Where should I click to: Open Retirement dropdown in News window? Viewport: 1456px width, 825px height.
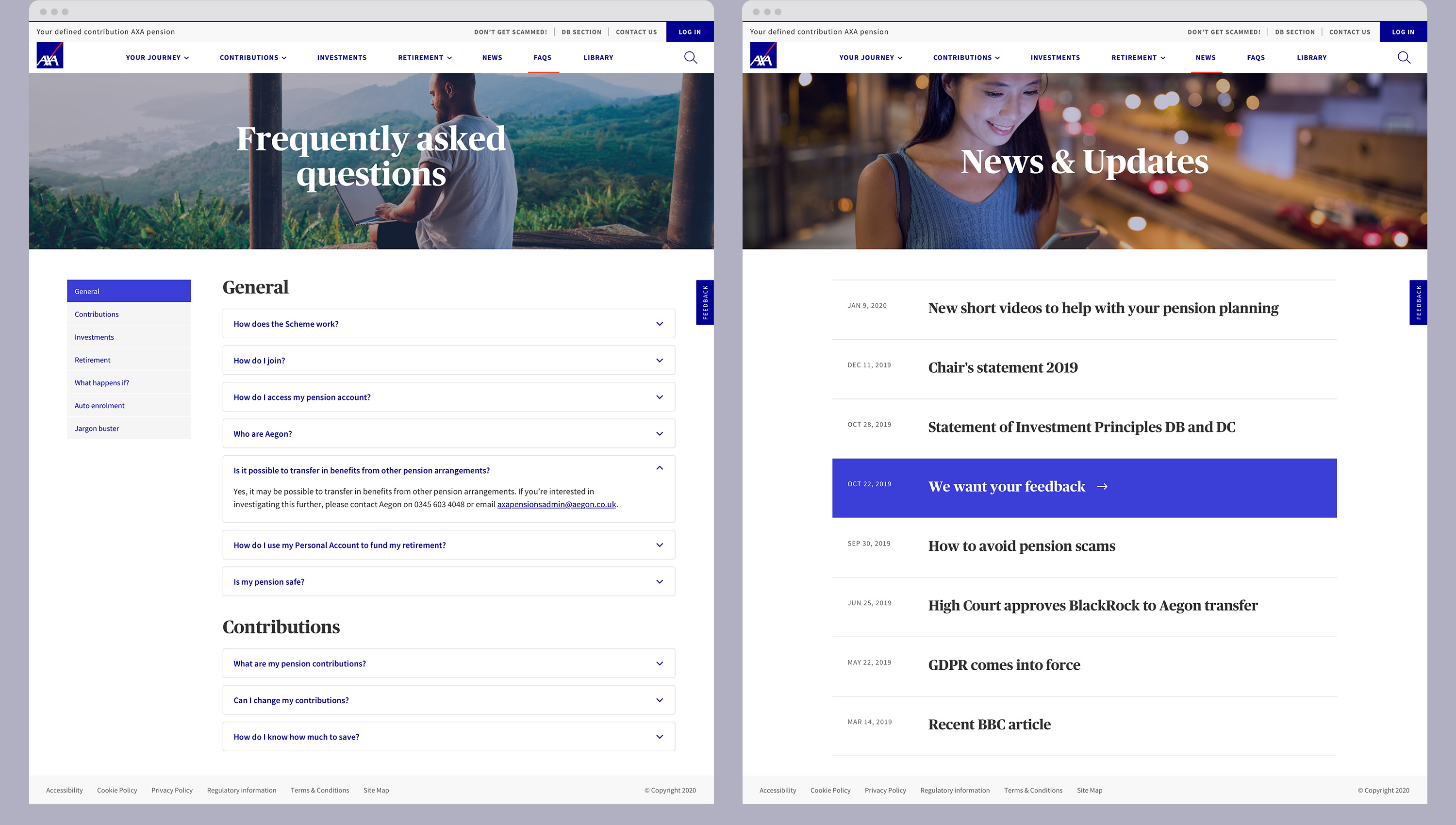pyautogui.click(x=1138, y=58)
